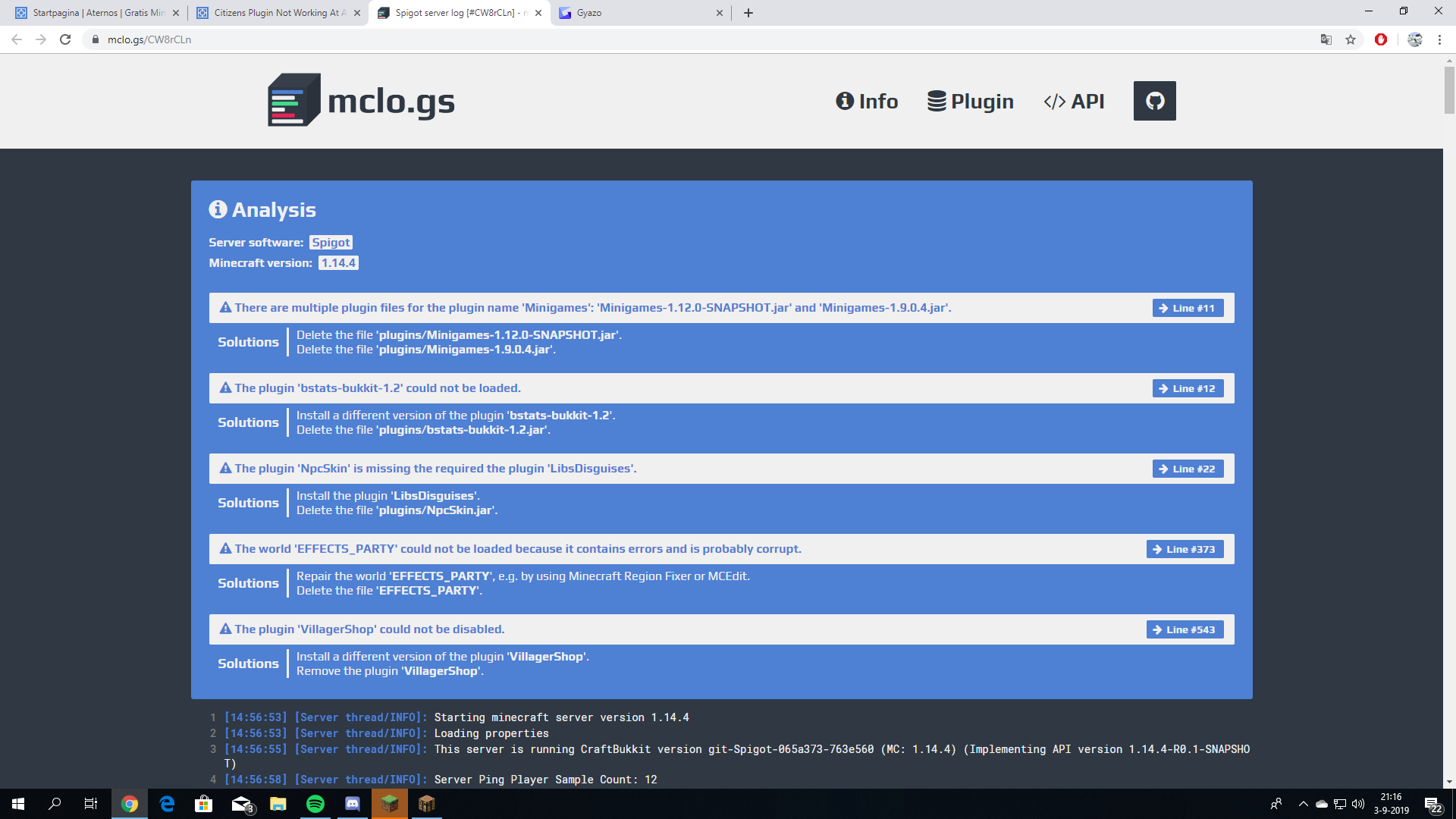Open the Opera extension icon
Viewport: 1456px width, 819px height.
[x=1381, y=39]
